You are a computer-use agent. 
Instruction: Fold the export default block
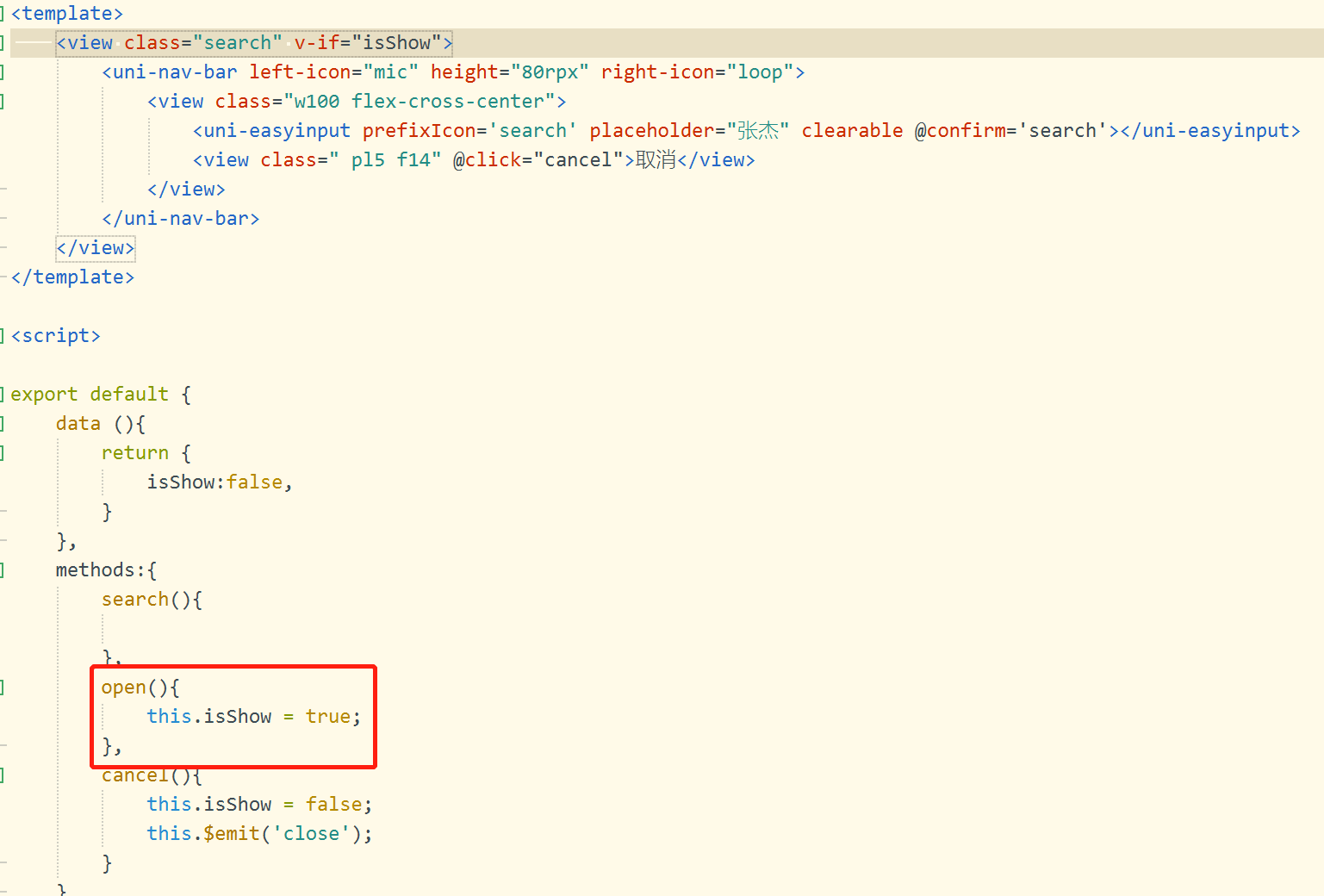(3, 395)
